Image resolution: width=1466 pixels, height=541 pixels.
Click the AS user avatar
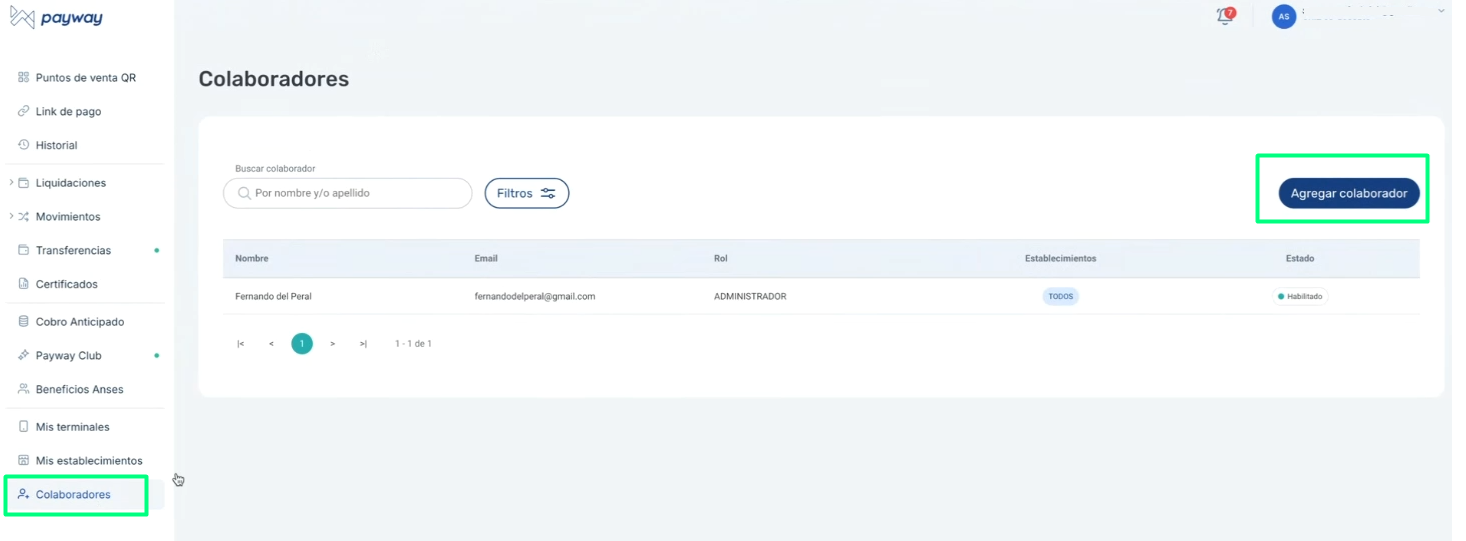coord(1283,17)
